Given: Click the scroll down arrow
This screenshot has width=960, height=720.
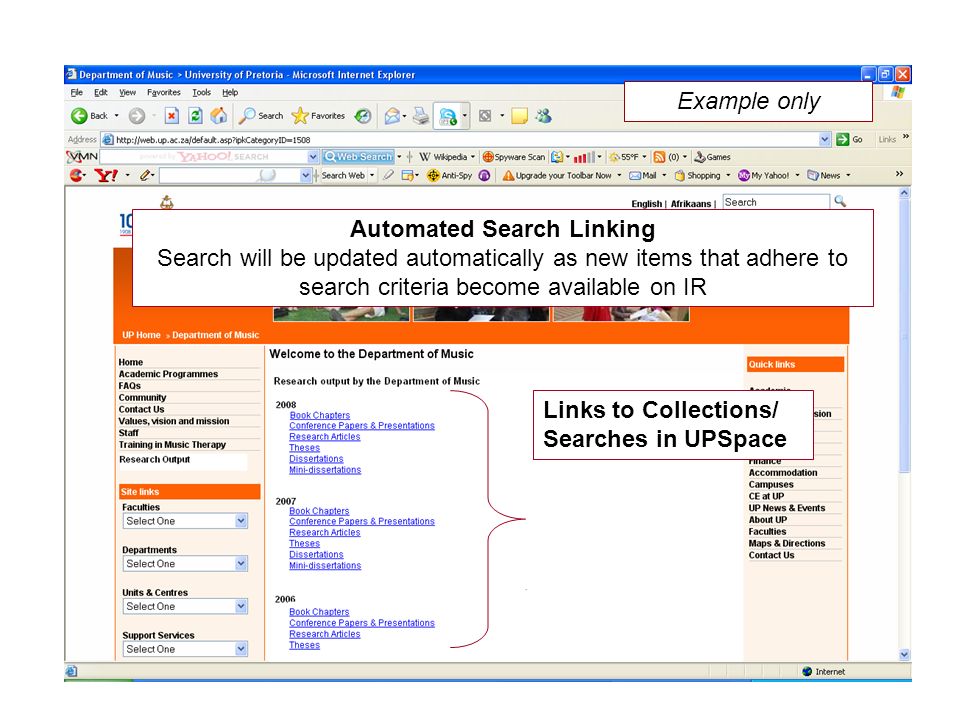Looking at the screenshot, I should click(x=904, y=654).
